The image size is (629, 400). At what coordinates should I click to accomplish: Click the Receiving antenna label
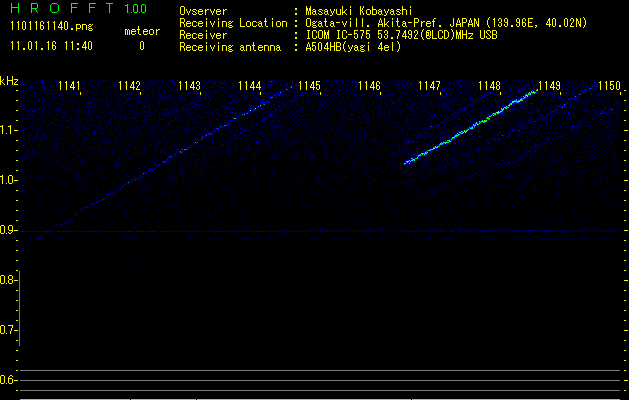(x=230, y=47)
